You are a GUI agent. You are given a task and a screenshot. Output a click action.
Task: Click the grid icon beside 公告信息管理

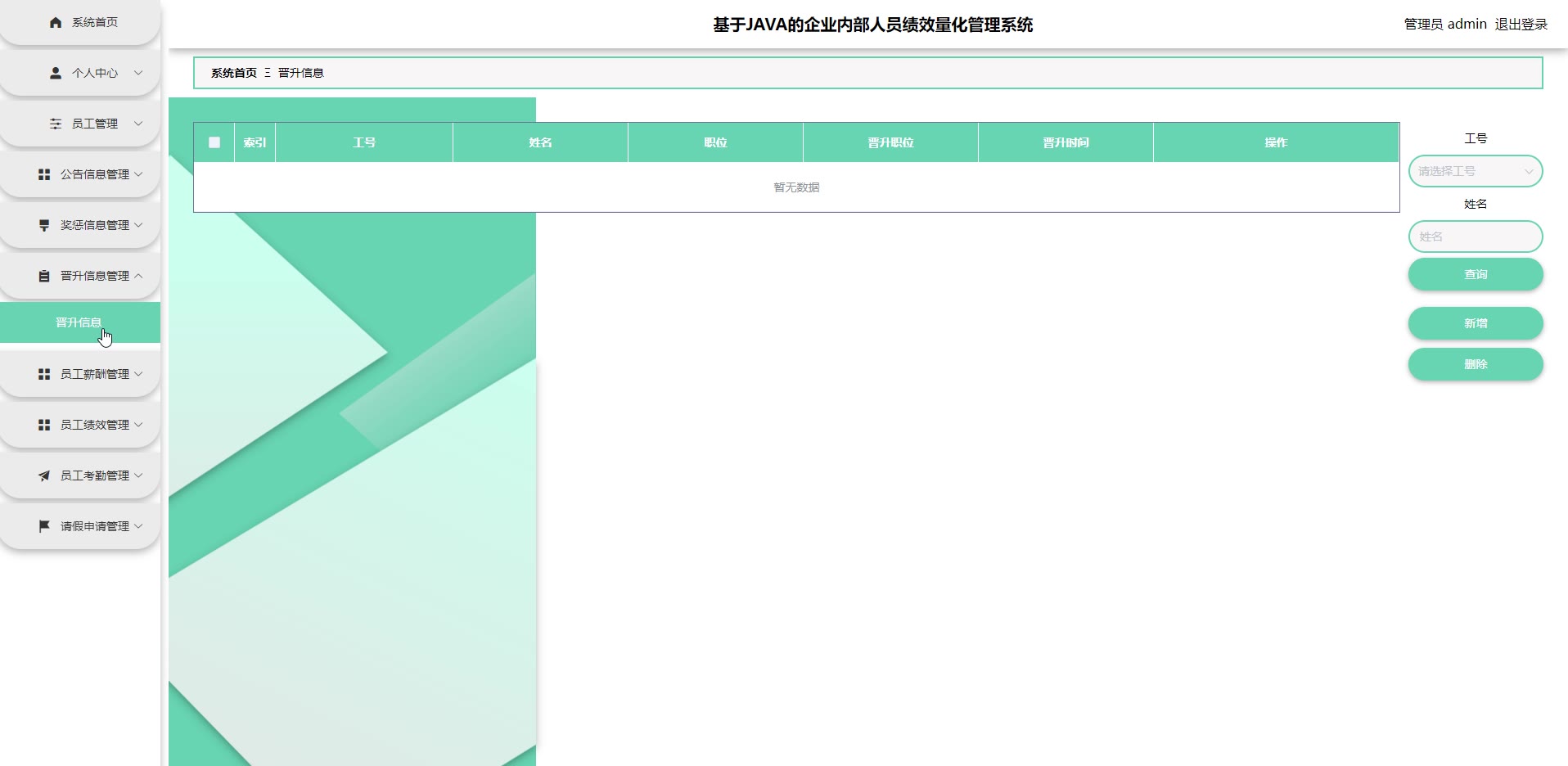pos(44,174)
